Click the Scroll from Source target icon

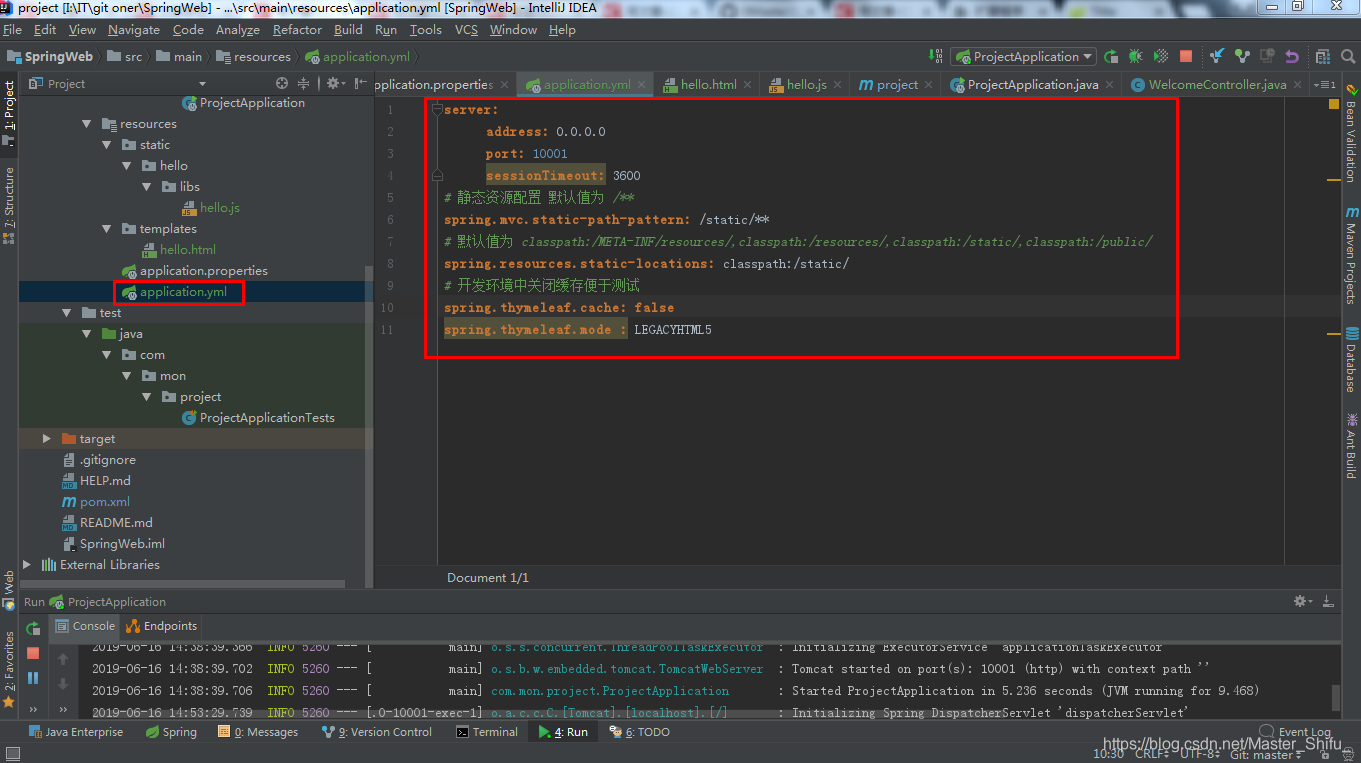point(282,84)
